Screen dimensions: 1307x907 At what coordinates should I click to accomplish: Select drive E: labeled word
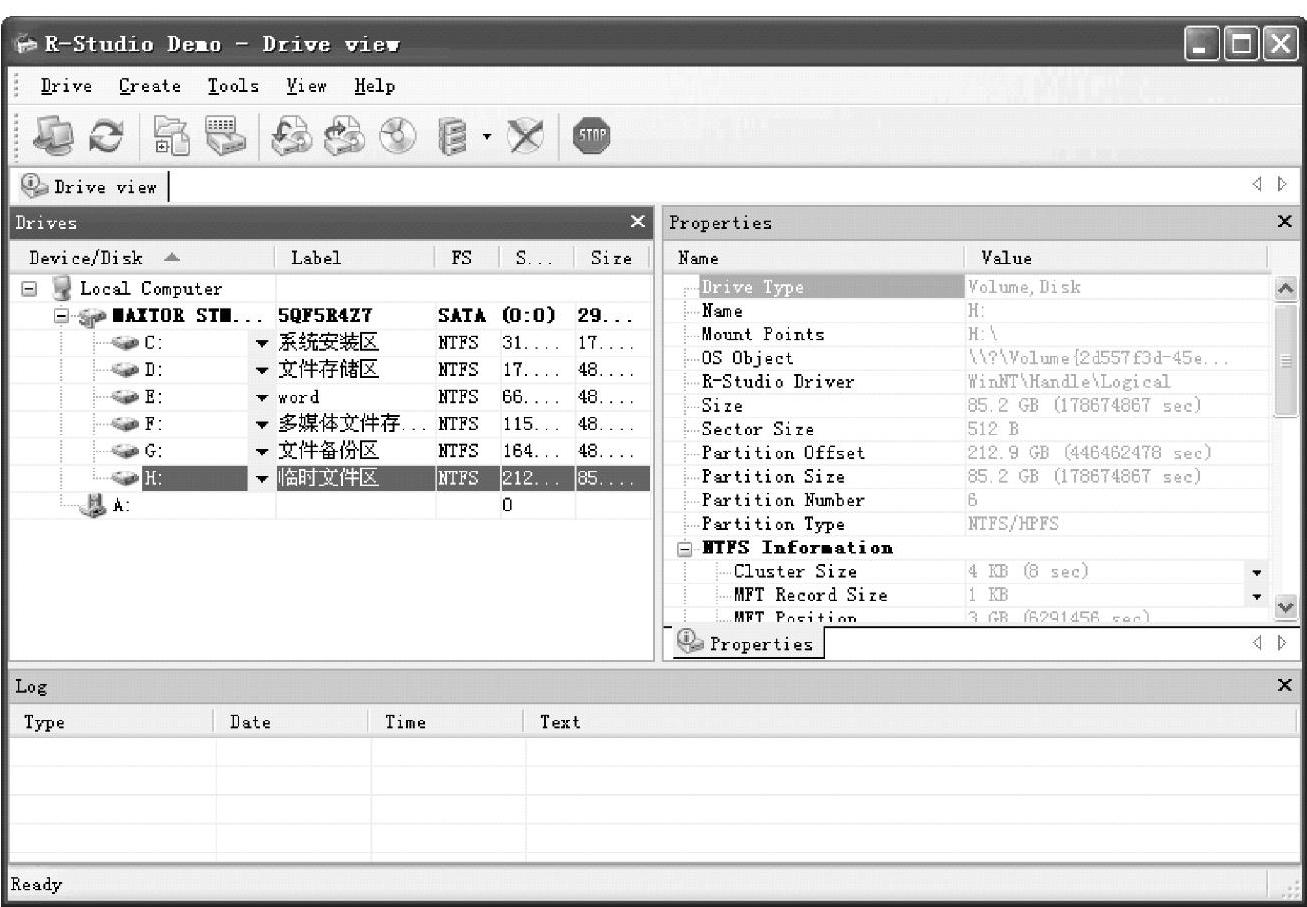(155, 397)
